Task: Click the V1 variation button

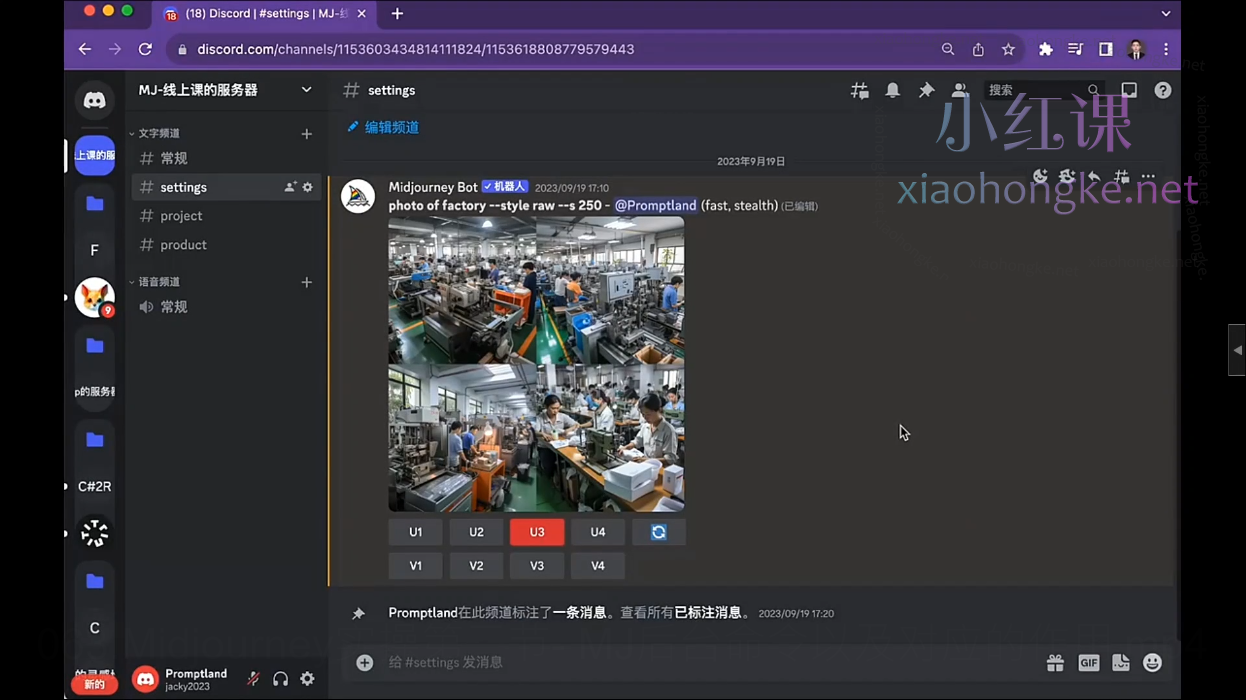Action: click(415, 566)
